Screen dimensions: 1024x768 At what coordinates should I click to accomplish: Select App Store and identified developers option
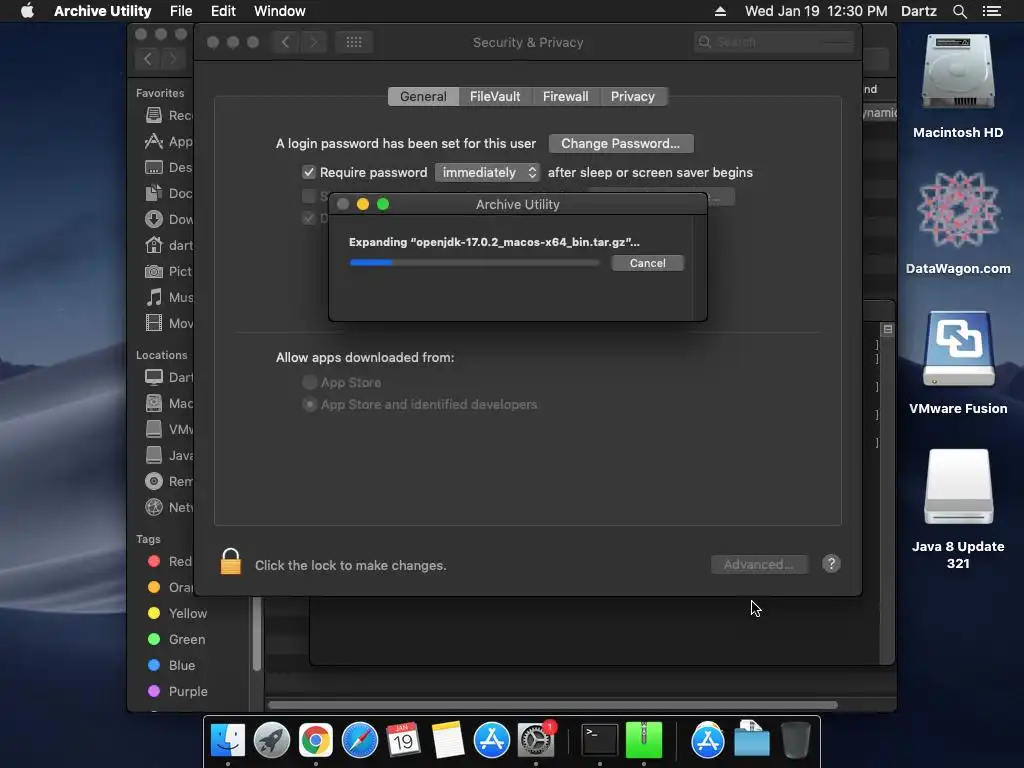[x=310, y=404]
